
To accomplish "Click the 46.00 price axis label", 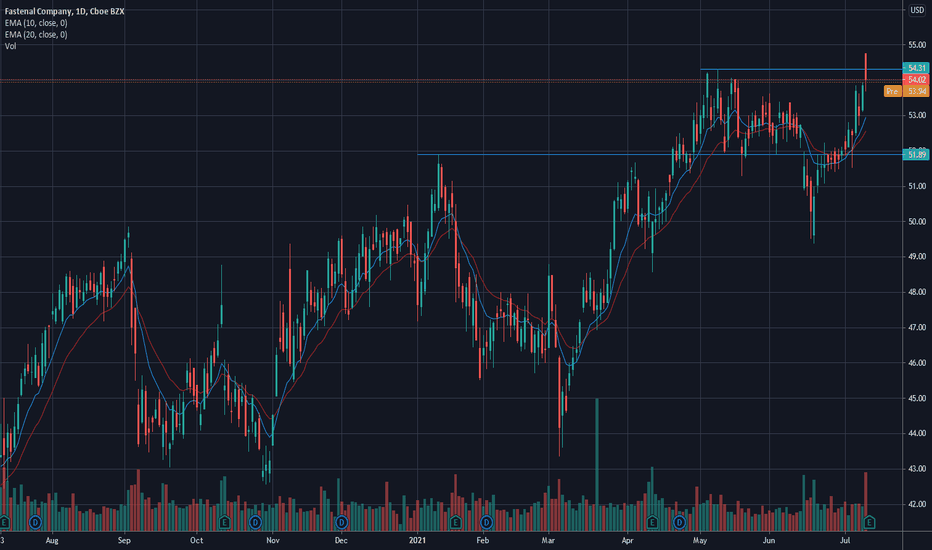I will (x=917, y=363).
